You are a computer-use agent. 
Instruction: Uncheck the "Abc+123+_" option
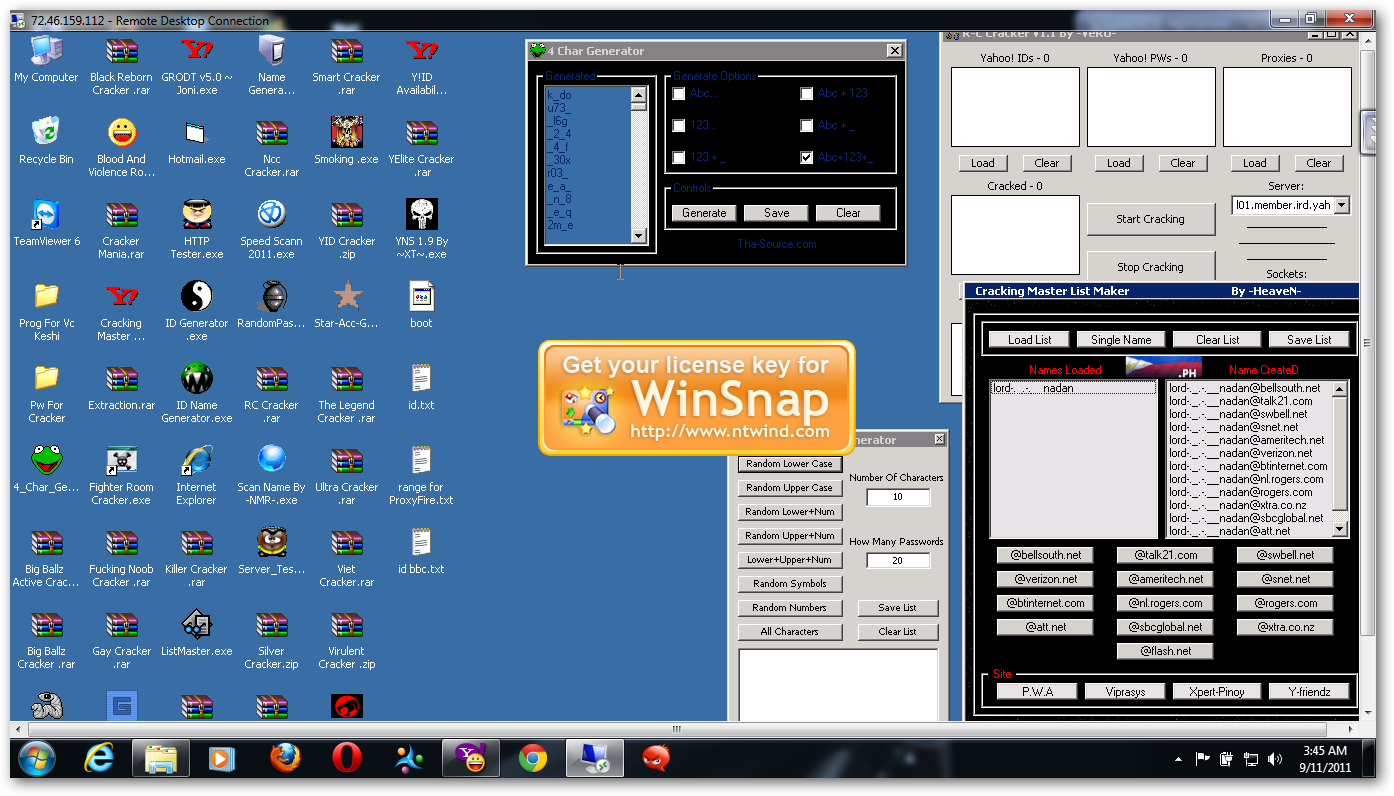[x=806, y=158]
